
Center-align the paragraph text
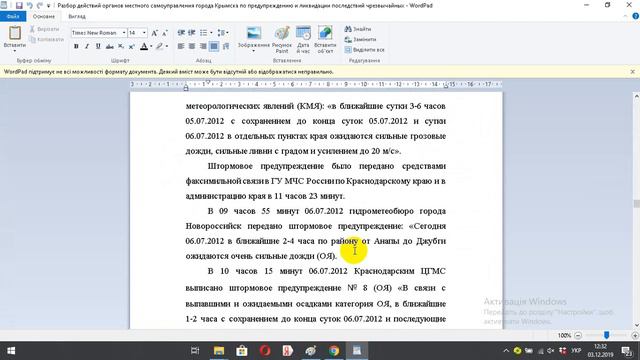coord(192,47)
